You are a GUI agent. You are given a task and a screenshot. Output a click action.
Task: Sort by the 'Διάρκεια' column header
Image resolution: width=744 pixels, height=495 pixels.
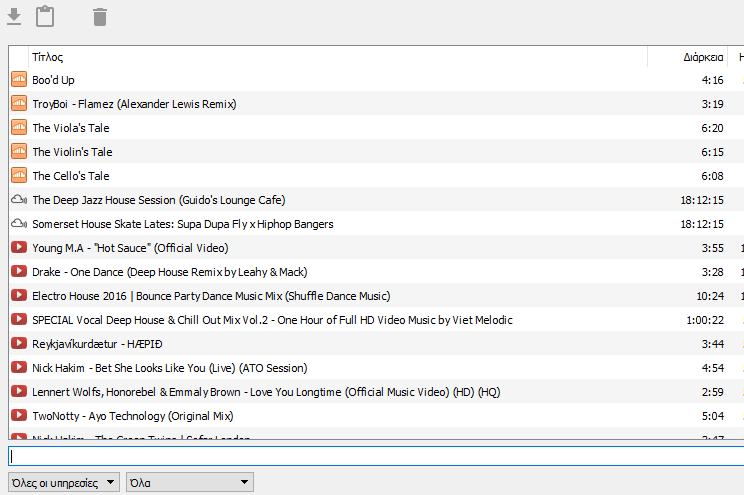pyautogui.click(x=703, y=57)
